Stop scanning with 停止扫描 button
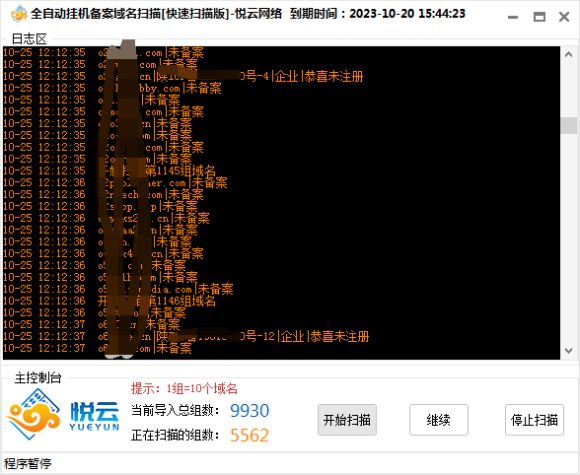580x475 pixels. tap(535, 420)
